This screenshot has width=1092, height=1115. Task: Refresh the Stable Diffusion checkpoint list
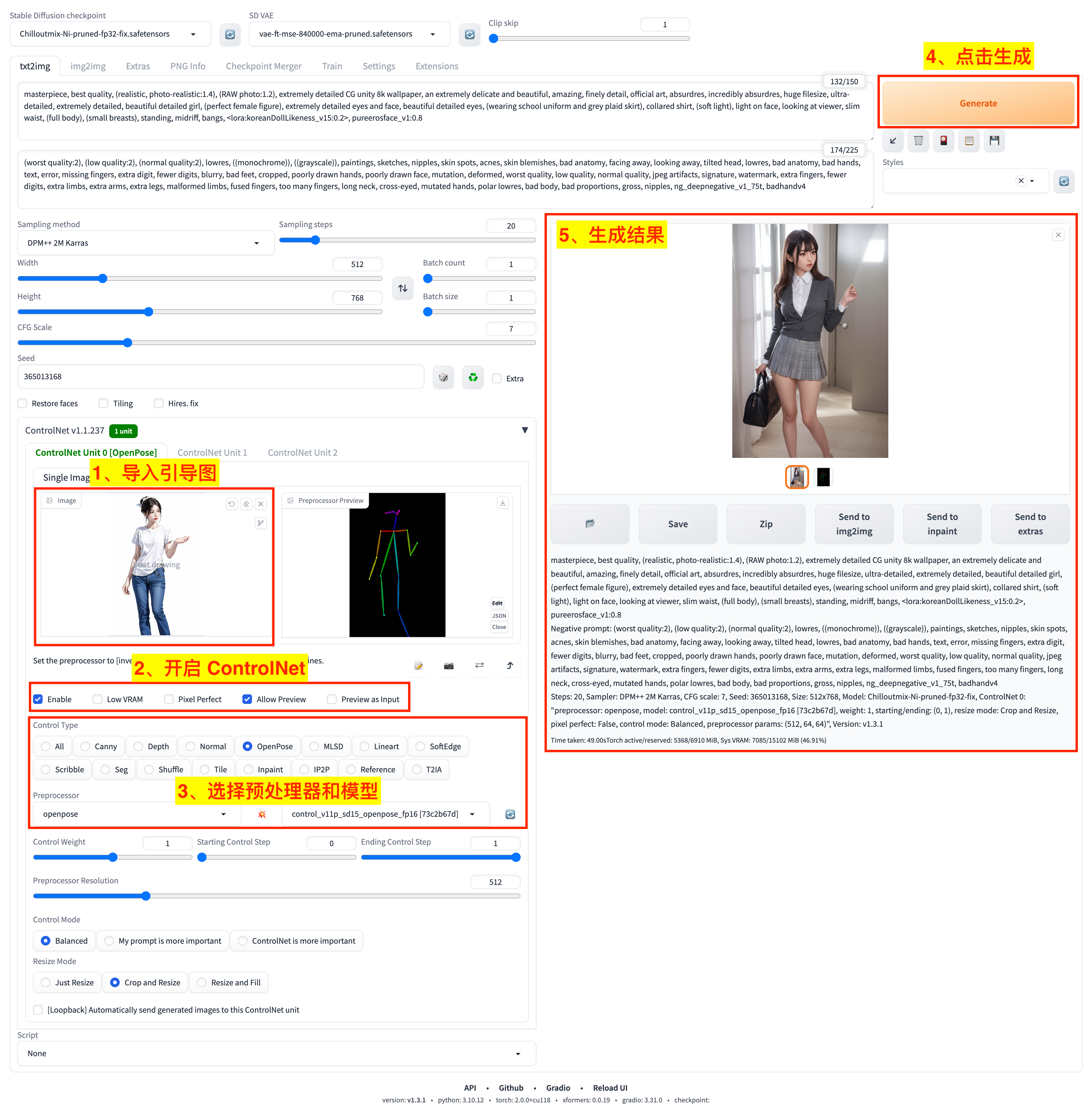click(x=230, y=34)
